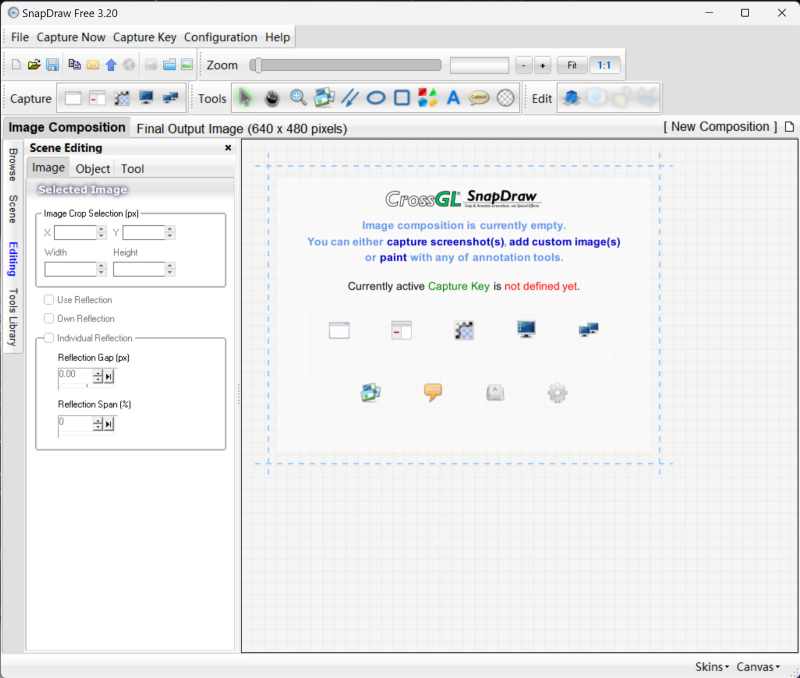Click the Reflection Gap input field
This screenshot has width=800, height=678.
75,376
